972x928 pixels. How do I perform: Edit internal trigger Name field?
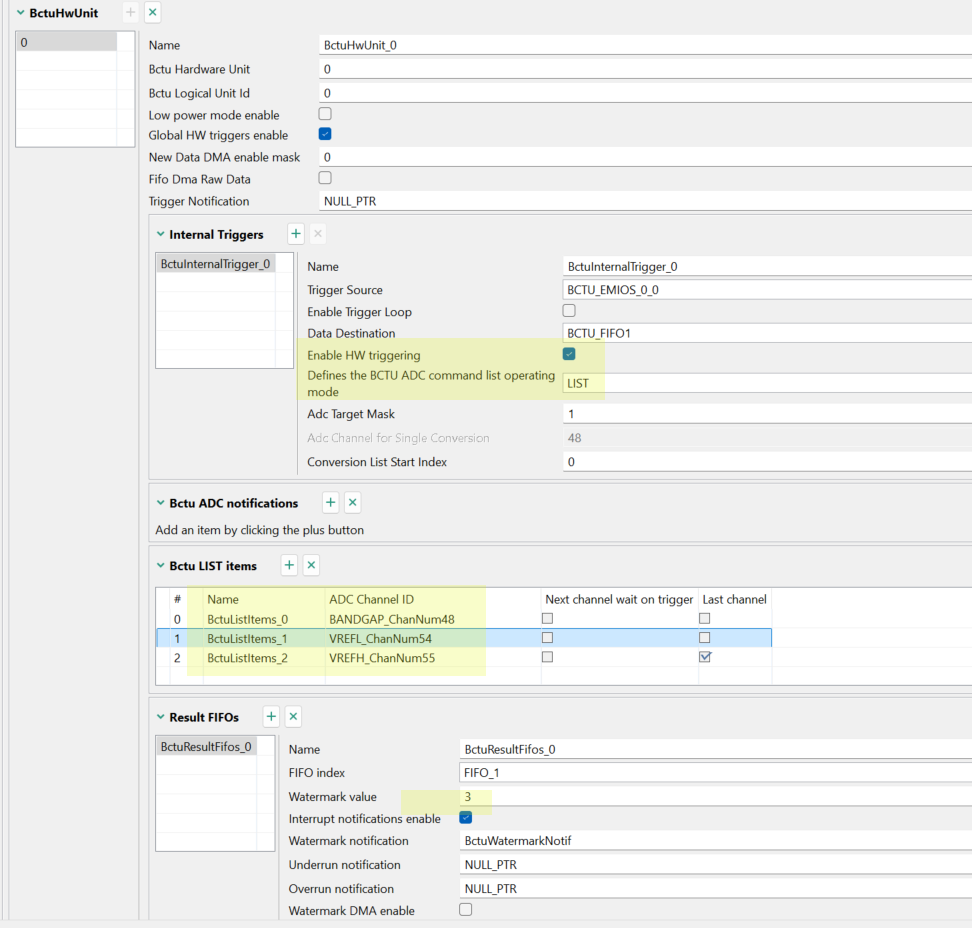767,267
